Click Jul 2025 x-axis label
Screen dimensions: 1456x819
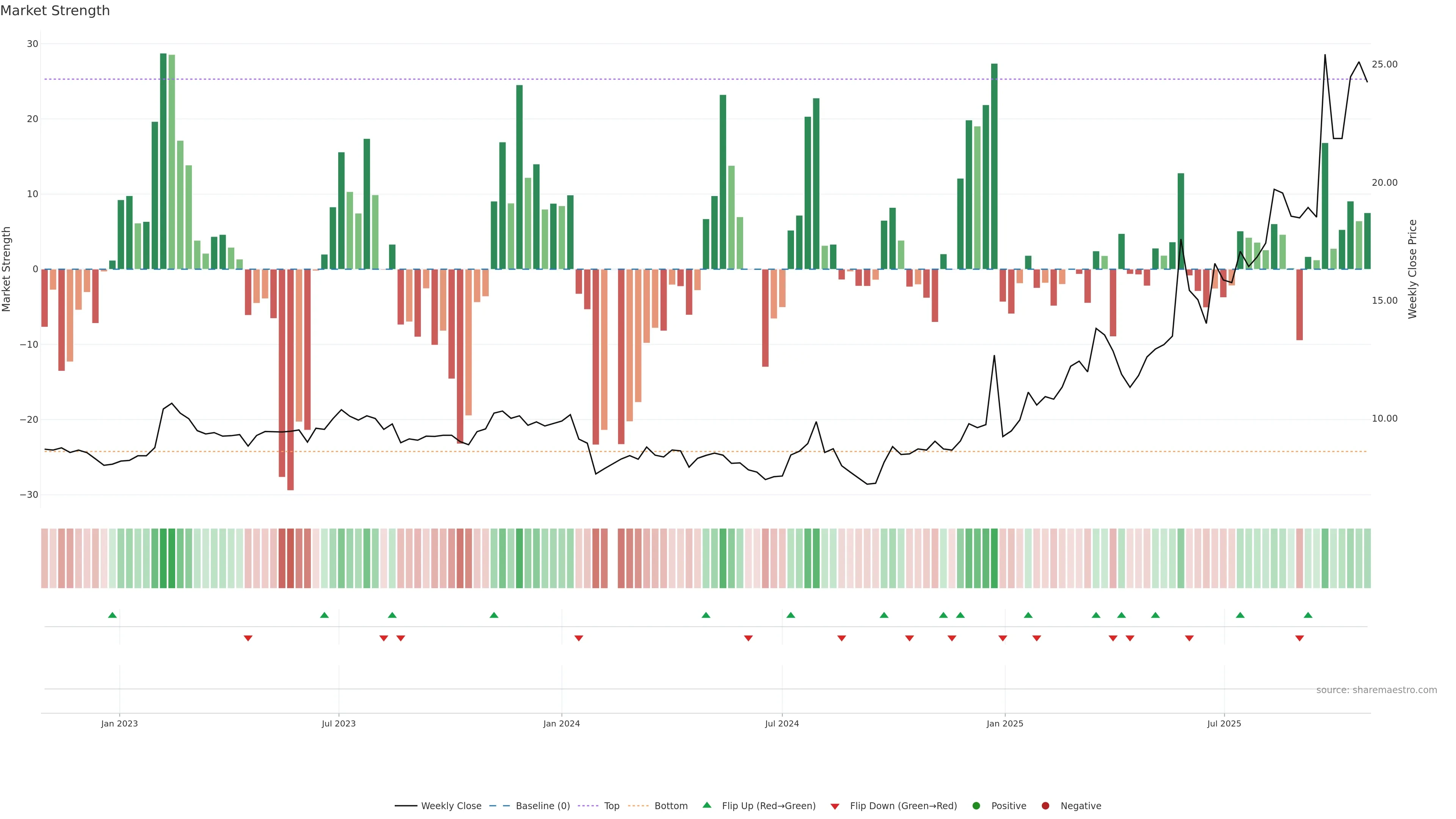coord(1224,723)
